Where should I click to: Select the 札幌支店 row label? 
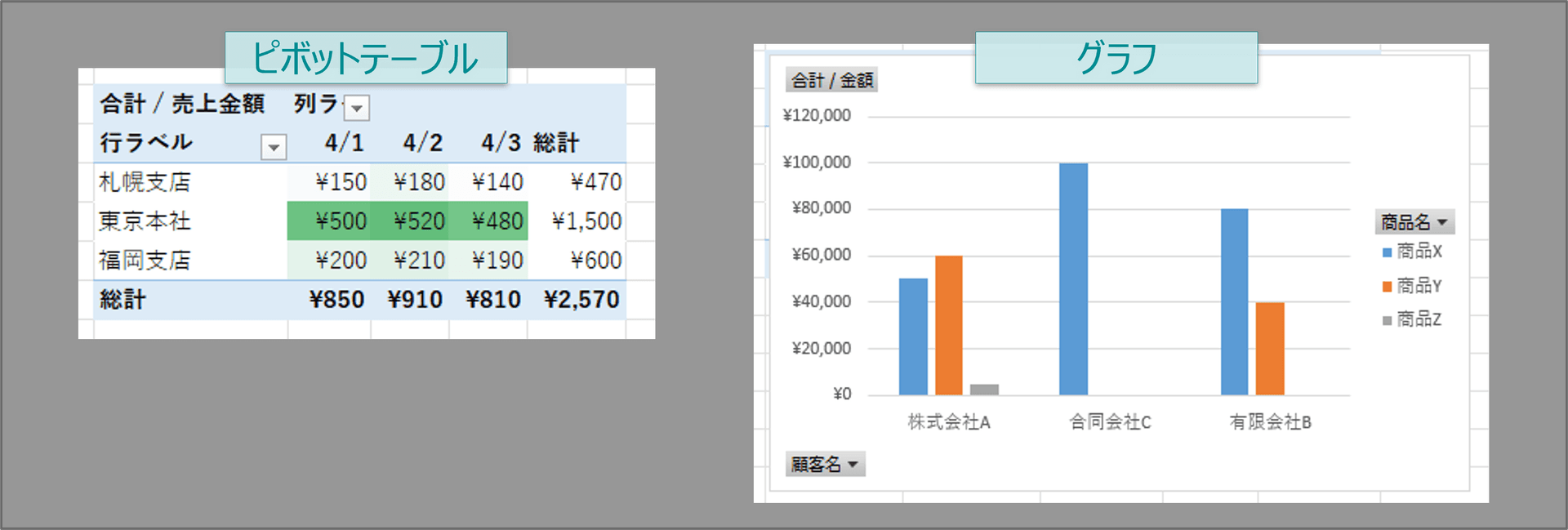145,182
